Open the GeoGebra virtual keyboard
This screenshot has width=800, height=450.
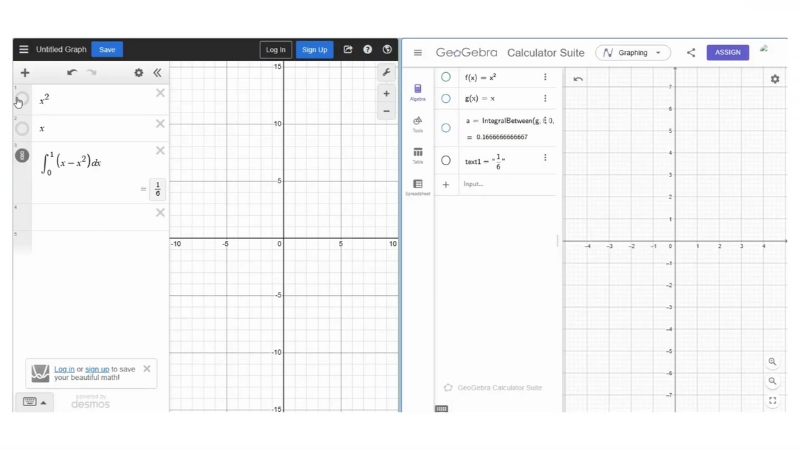(441, 409)
